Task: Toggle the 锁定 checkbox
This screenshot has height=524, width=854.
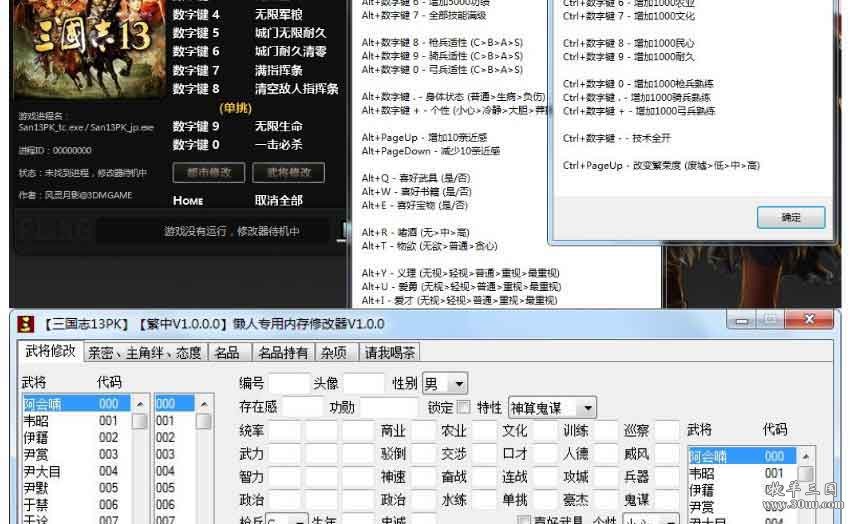Action: coord(462,408)
